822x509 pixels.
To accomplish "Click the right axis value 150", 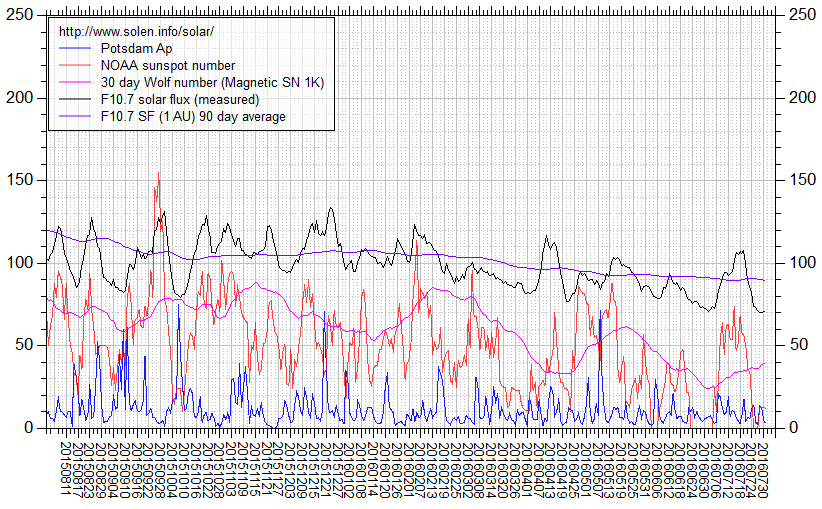I will (x=803, y=180).
